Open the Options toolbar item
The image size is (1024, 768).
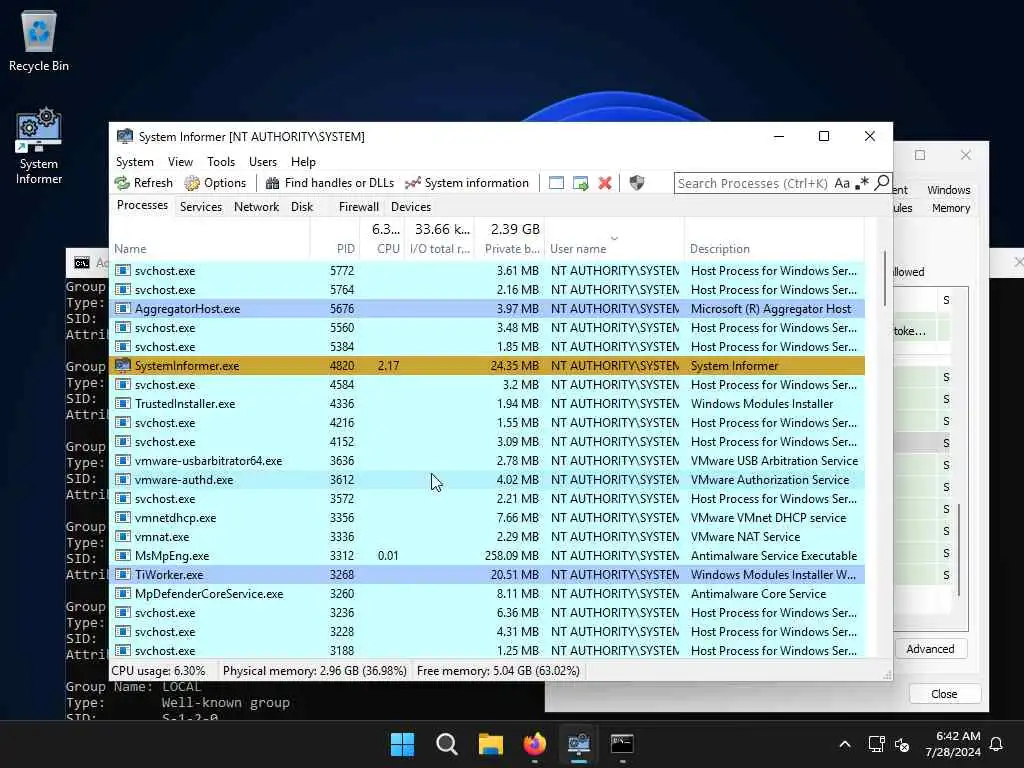pyautogui.click(x=216, y=183)
